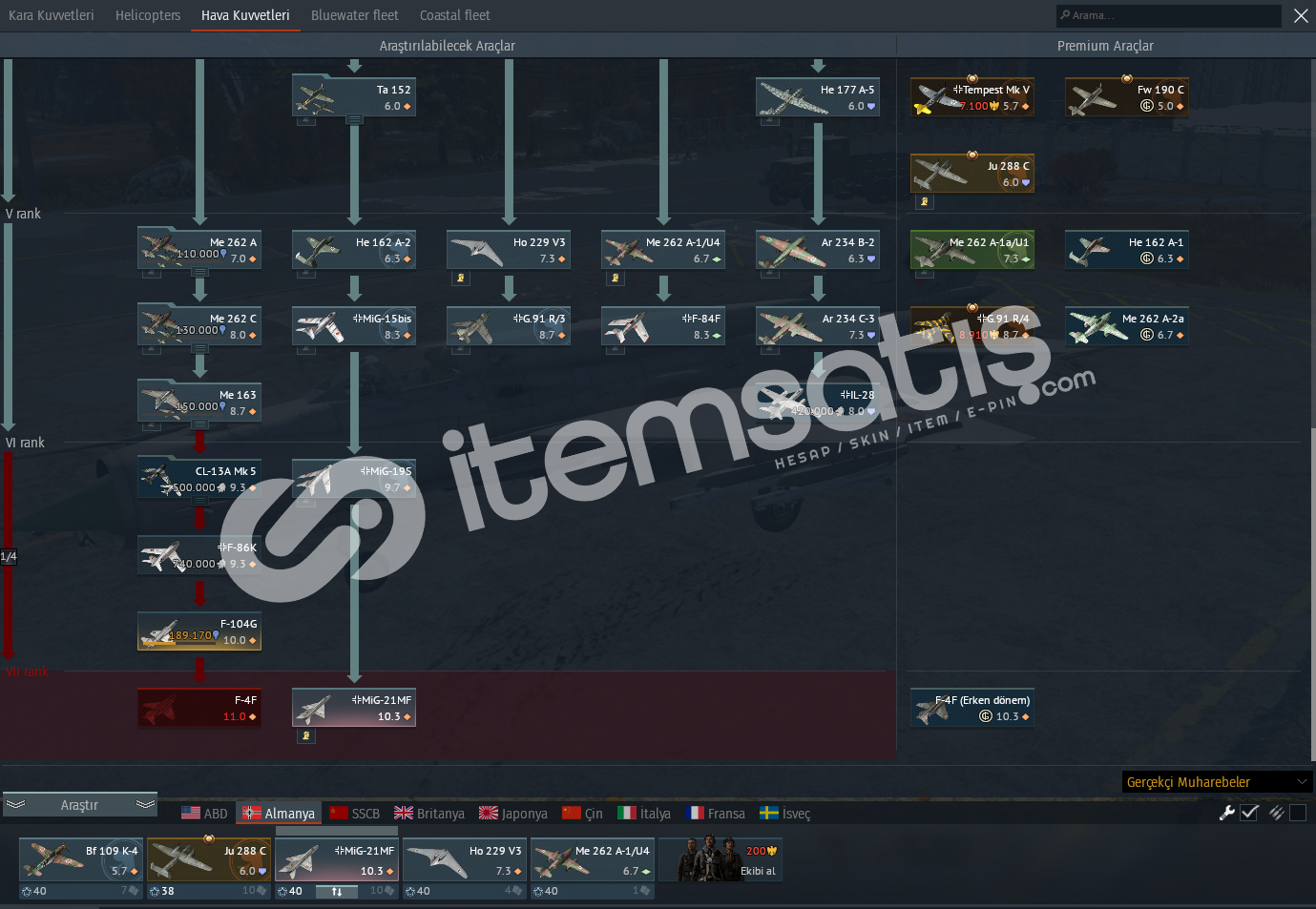Click the G.91 R/4 premium card
This screenshot has width=1316, height=909.
972,326
